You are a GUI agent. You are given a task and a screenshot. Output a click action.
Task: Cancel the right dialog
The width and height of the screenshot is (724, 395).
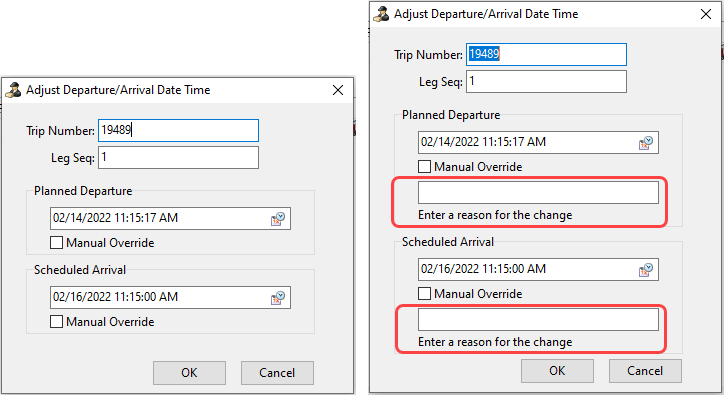(645, 371)
